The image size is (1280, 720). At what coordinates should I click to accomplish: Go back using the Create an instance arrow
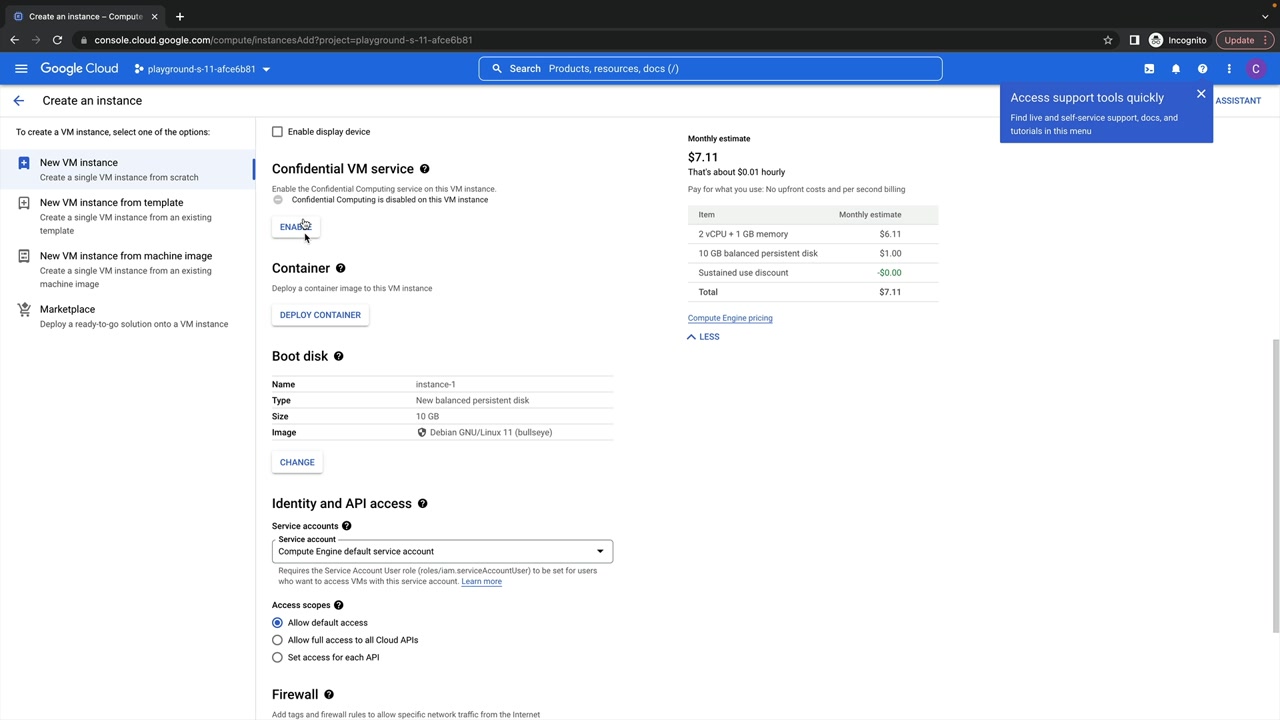(18, 101)
